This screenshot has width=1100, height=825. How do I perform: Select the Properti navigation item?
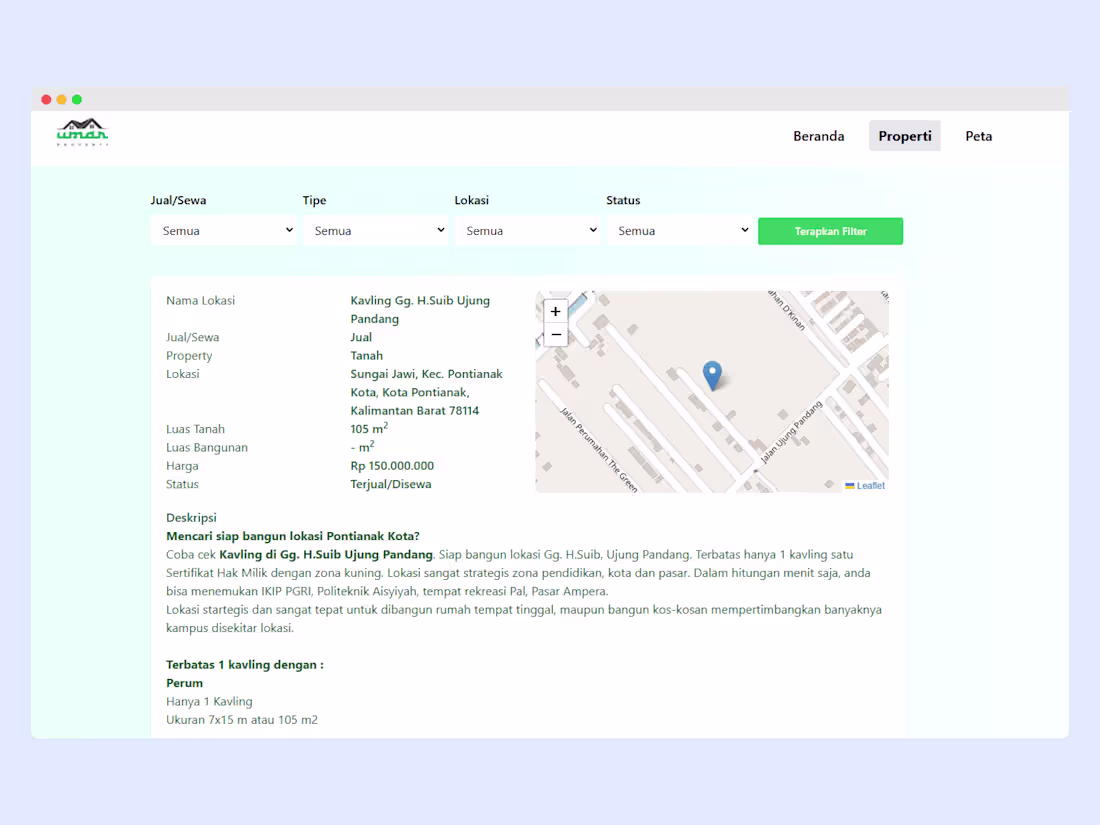904,135
